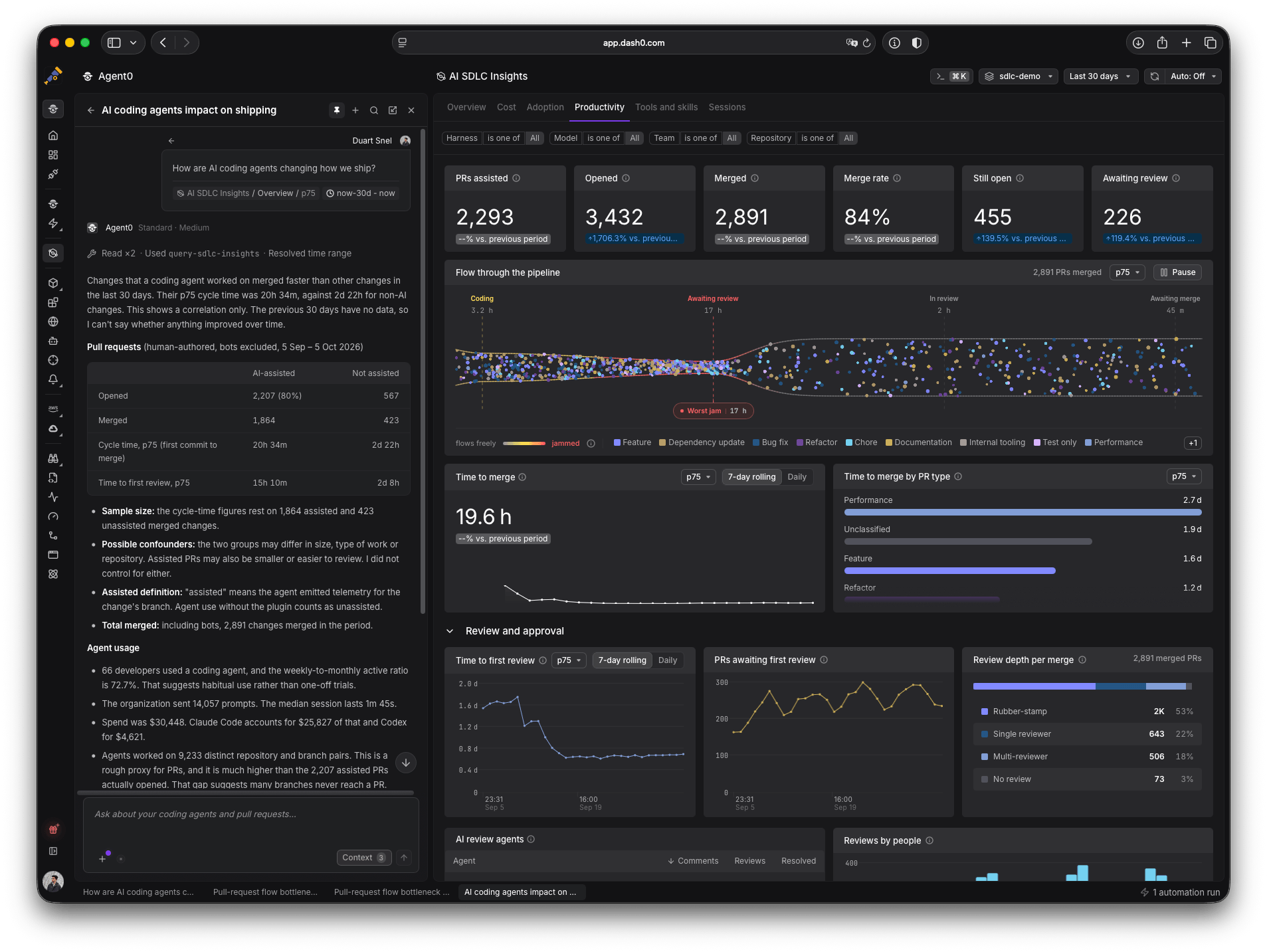Image resolution: width=1267 pixels, height=952 pixels.
Task: Click Safari share icon in toolbar
Action: click(x=1162, y=43)
